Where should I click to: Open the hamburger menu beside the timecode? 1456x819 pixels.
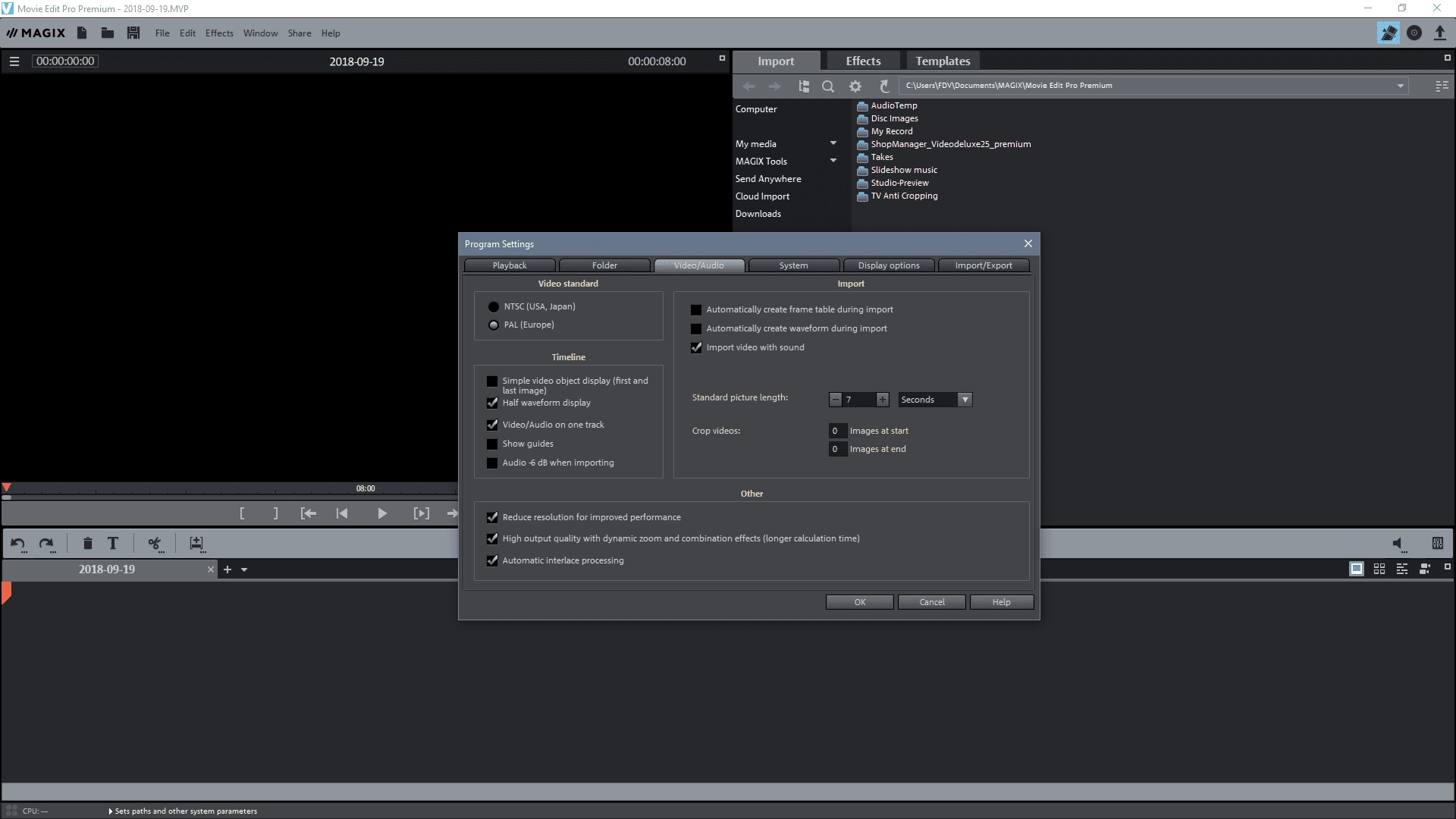[x=14, y=61]
